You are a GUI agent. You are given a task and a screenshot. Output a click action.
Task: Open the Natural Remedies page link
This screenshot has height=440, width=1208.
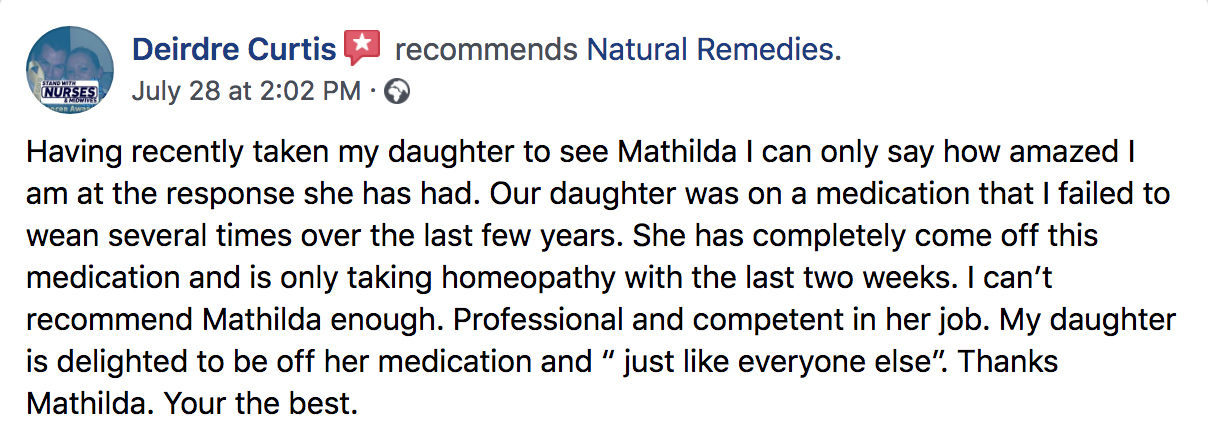coord(713,49)
